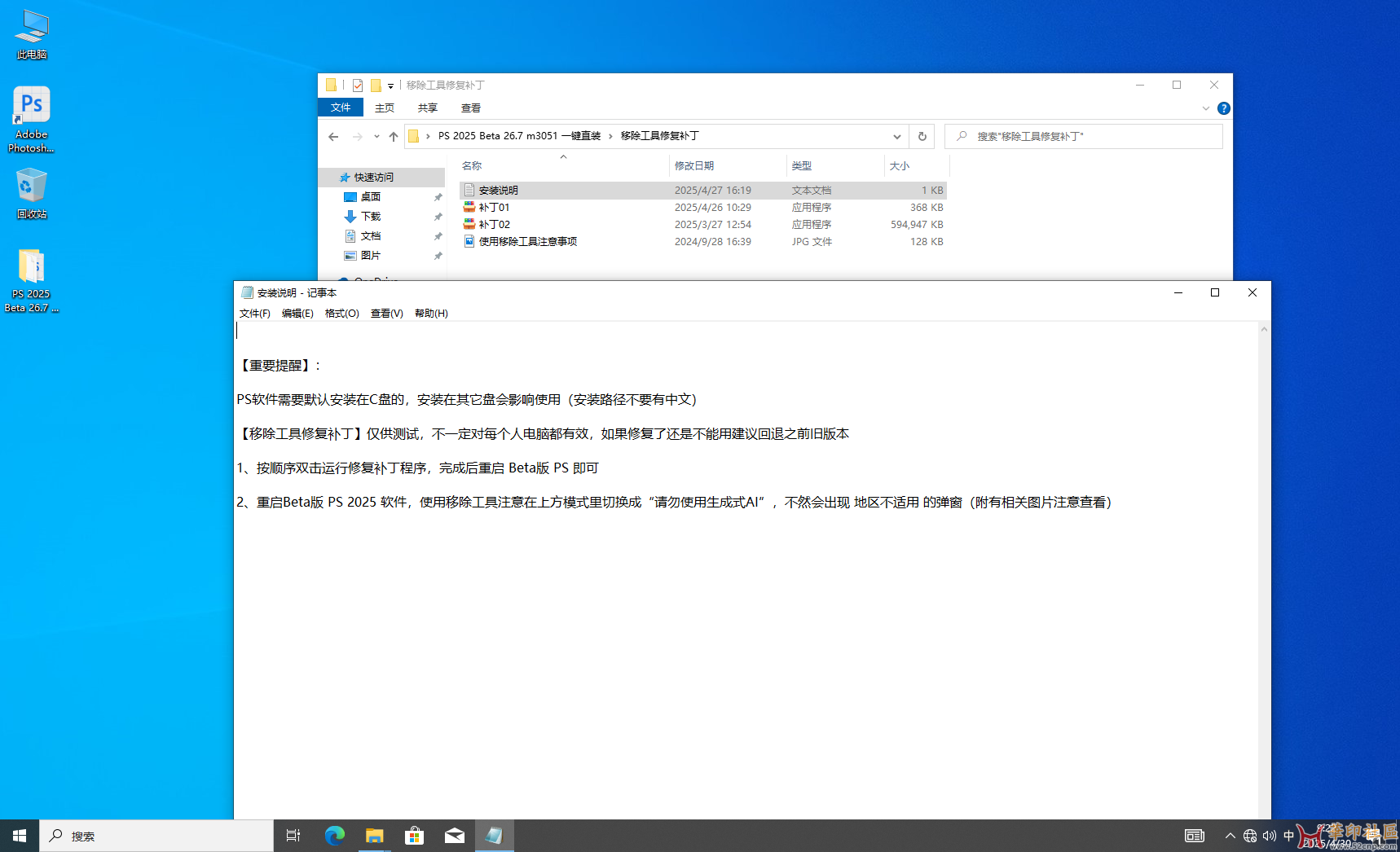Select the 使用移除工具注意事项 JPG file
Viewport: 1400px width, 852px height.
click(704, 242)
